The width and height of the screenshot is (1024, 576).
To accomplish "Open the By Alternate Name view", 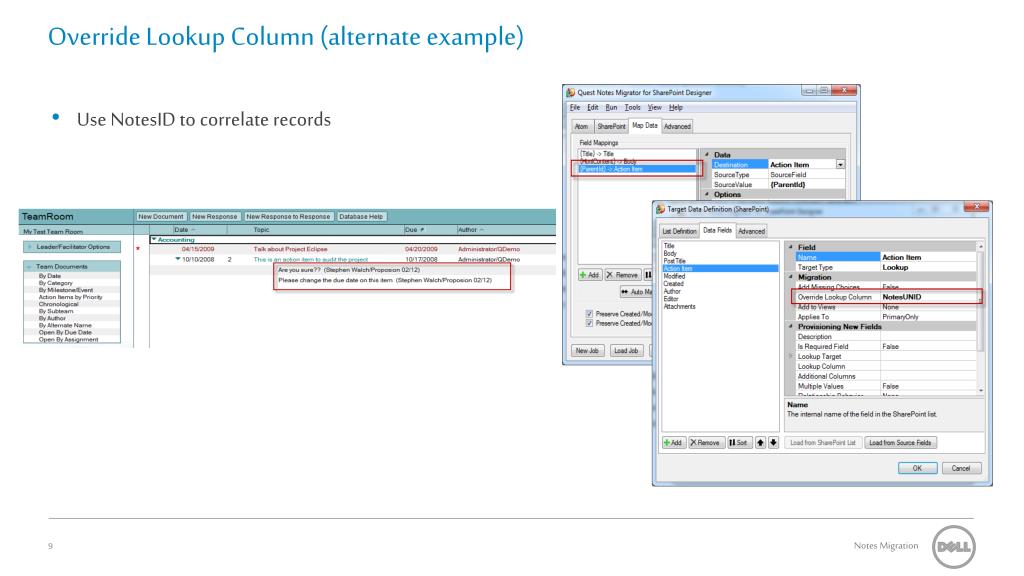I will coord(65,325).
